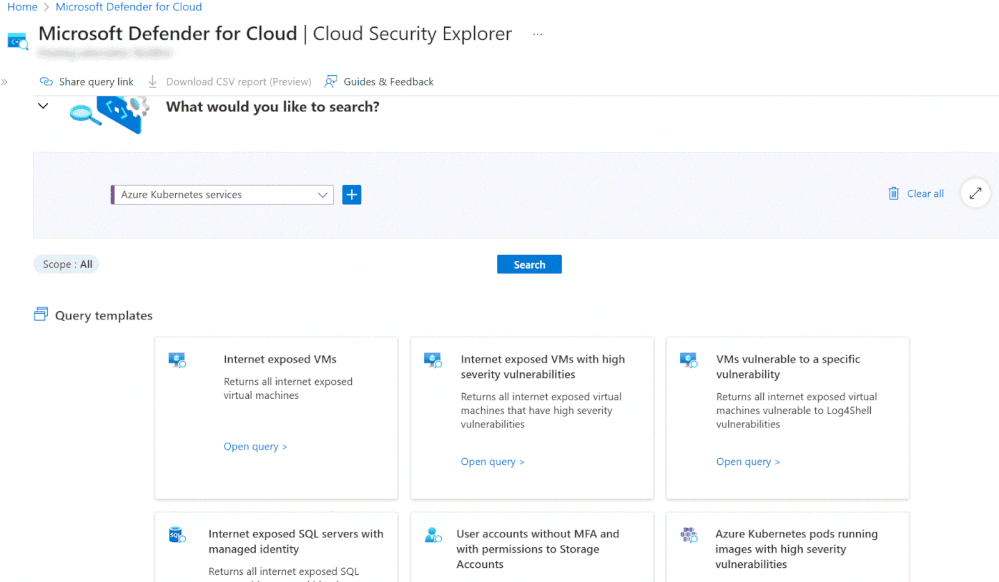Click icon of high severity vulnerabilities VMs card
Image resolution: width=999 pixels, height=582 pixels.
coord(433,360)
